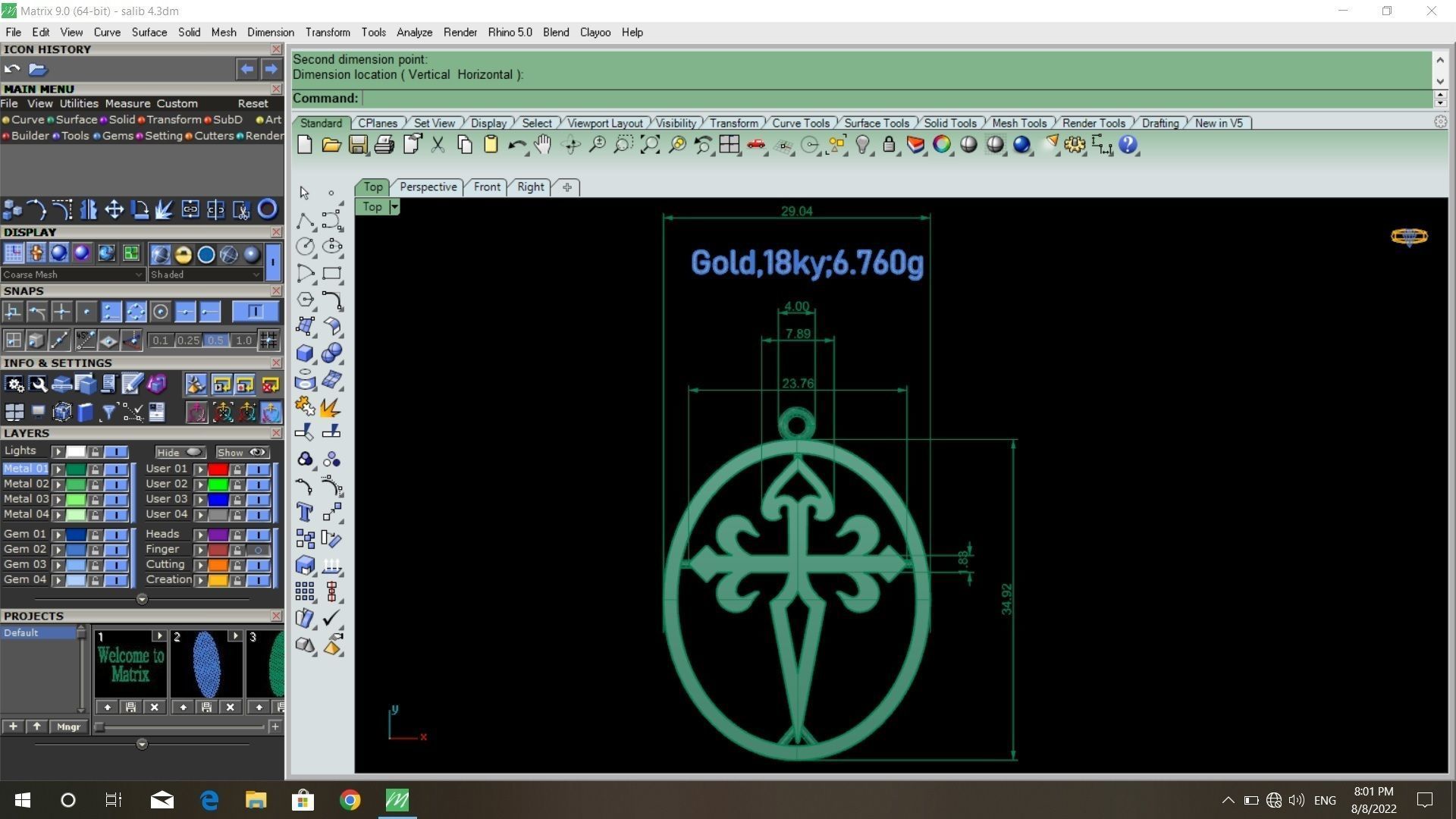1456x819 pixels.
Task: Click the orange Cutting layer color swatch
Action: (218, 565)
